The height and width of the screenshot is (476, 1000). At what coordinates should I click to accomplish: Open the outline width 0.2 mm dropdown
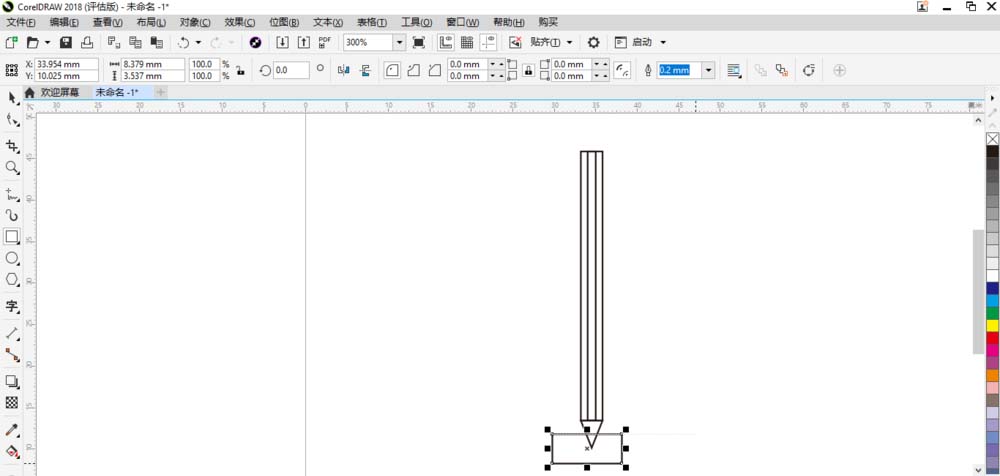709,70
